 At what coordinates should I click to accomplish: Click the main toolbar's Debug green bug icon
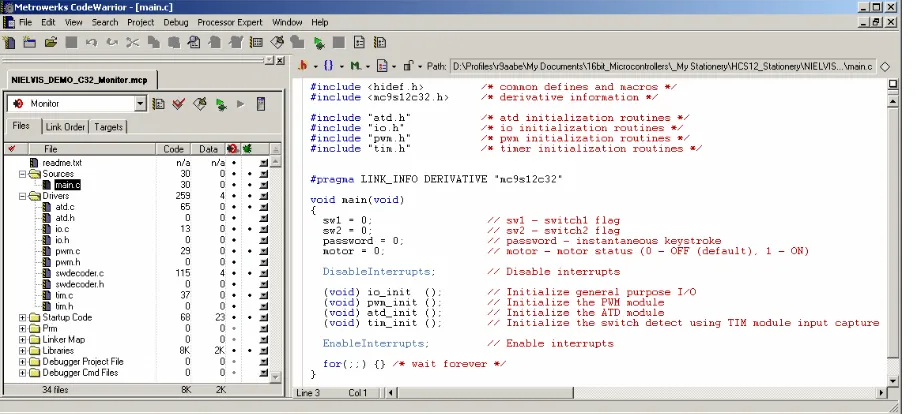[x=319, y=42]
